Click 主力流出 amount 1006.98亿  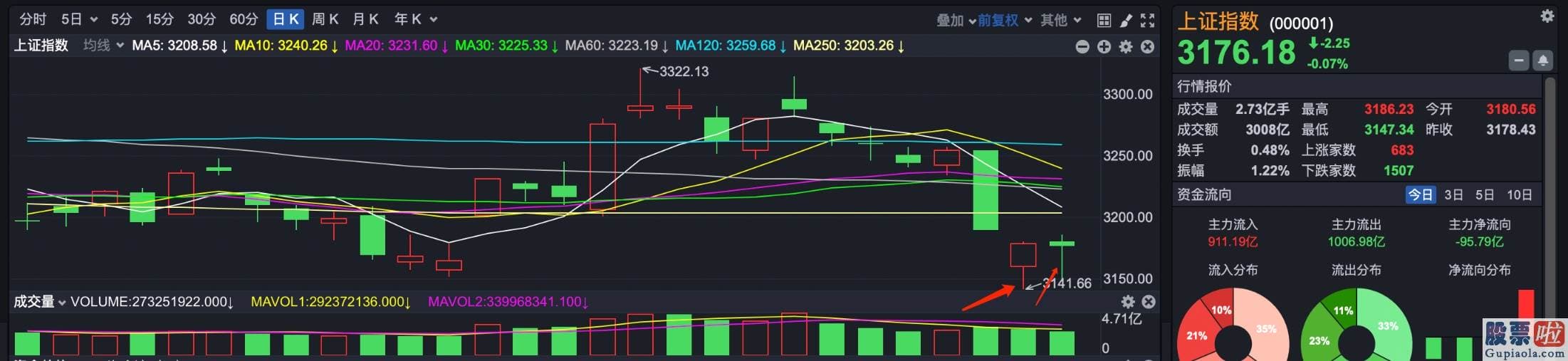pyautogui.click(x=1357, y=242)
